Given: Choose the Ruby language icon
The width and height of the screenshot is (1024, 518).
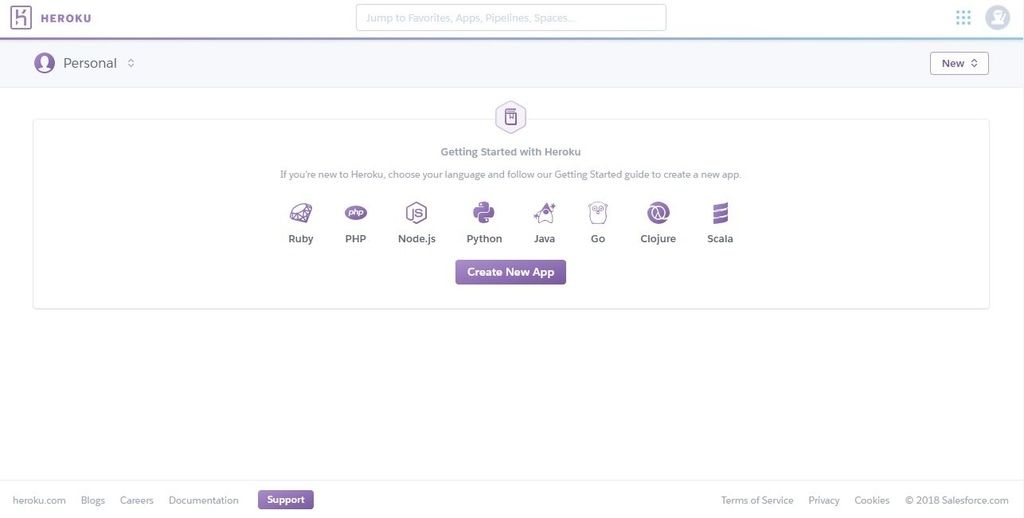Looking at the screenshot, I should point(300,213).
